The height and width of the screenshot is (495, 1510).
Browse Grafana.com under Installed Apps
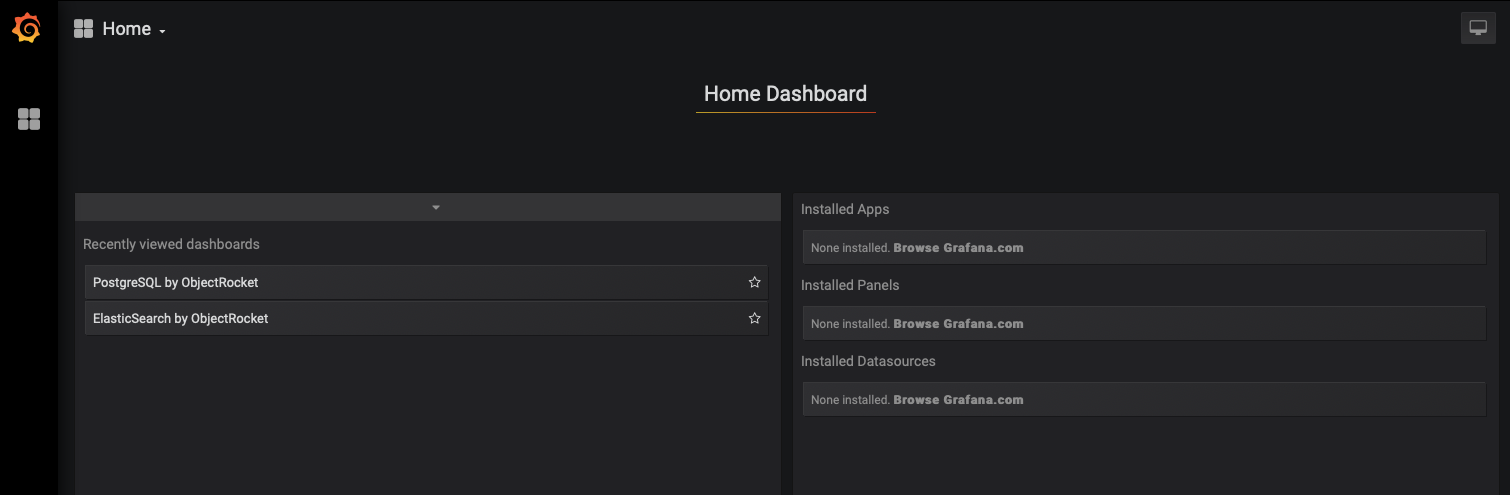pyautogui.click(x=958, y=248)
